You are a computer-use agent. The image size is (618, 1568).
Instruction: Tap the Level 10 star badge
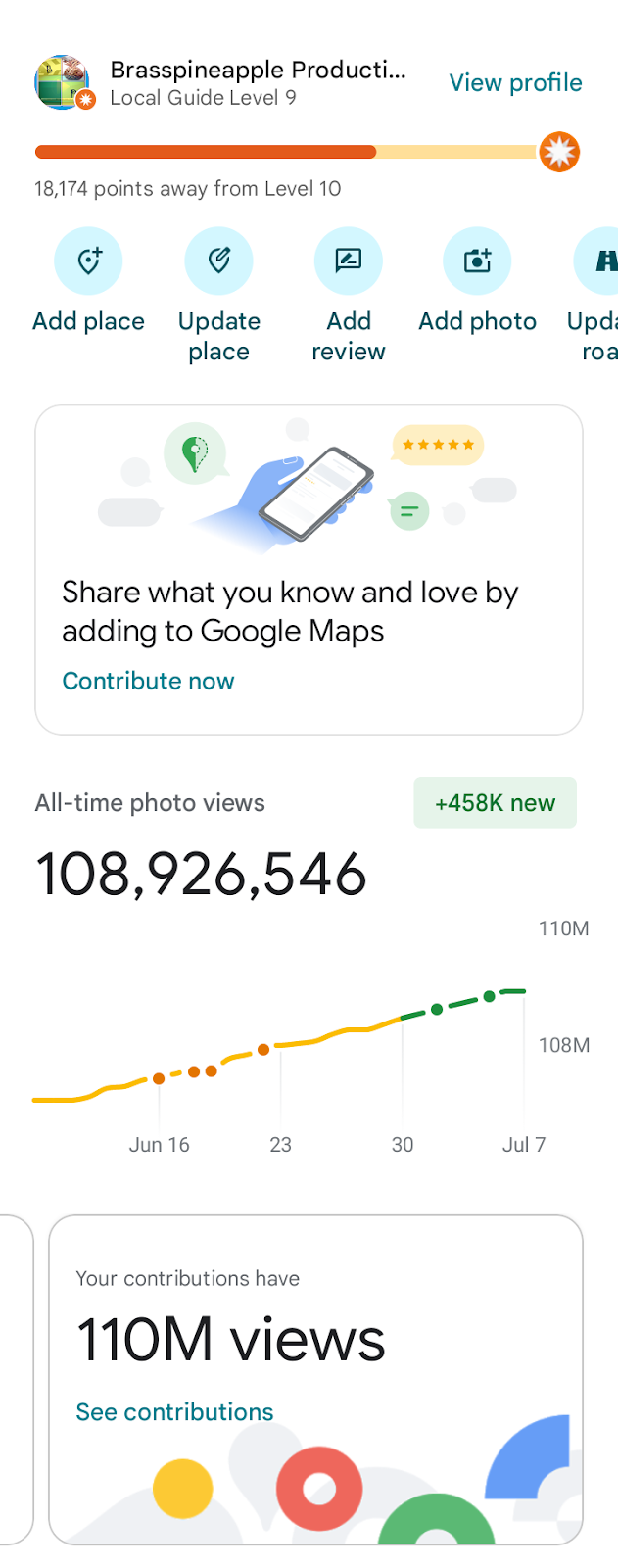[559, 152]
